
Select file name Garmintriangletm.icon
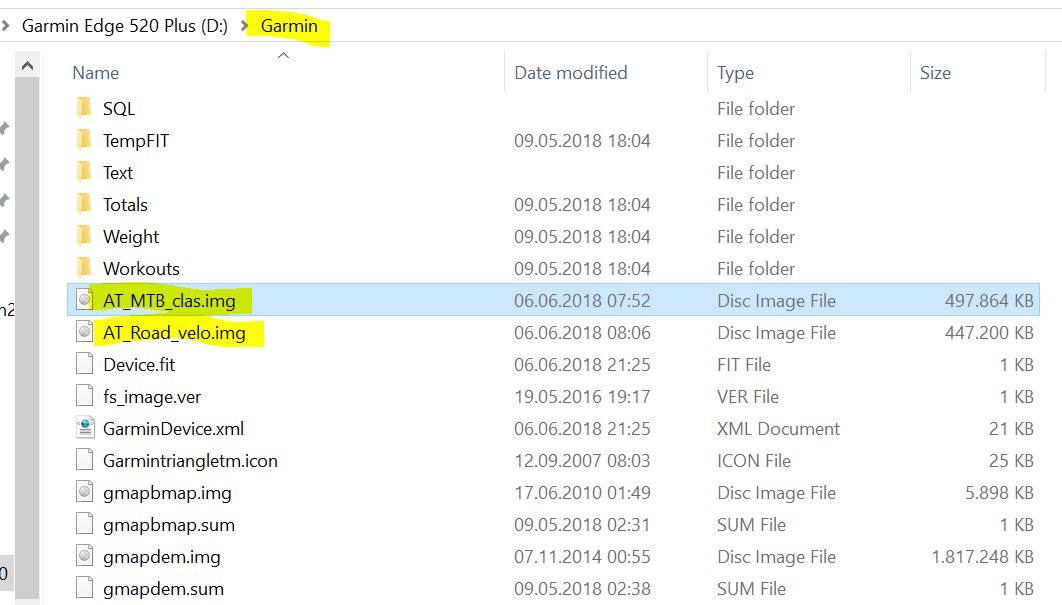pyautogui.click(x=190, y=461)
